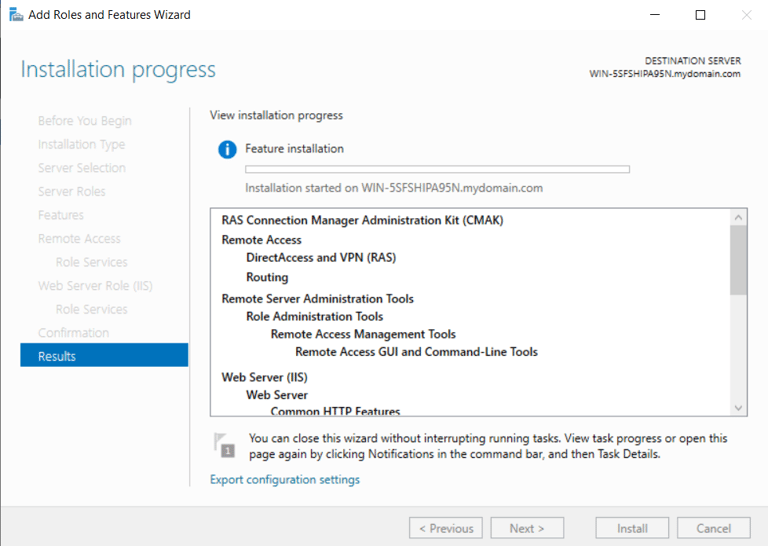The image size is (768, 546).
Task: Click the scroll down arrow in features list
Action: point(739,408)
